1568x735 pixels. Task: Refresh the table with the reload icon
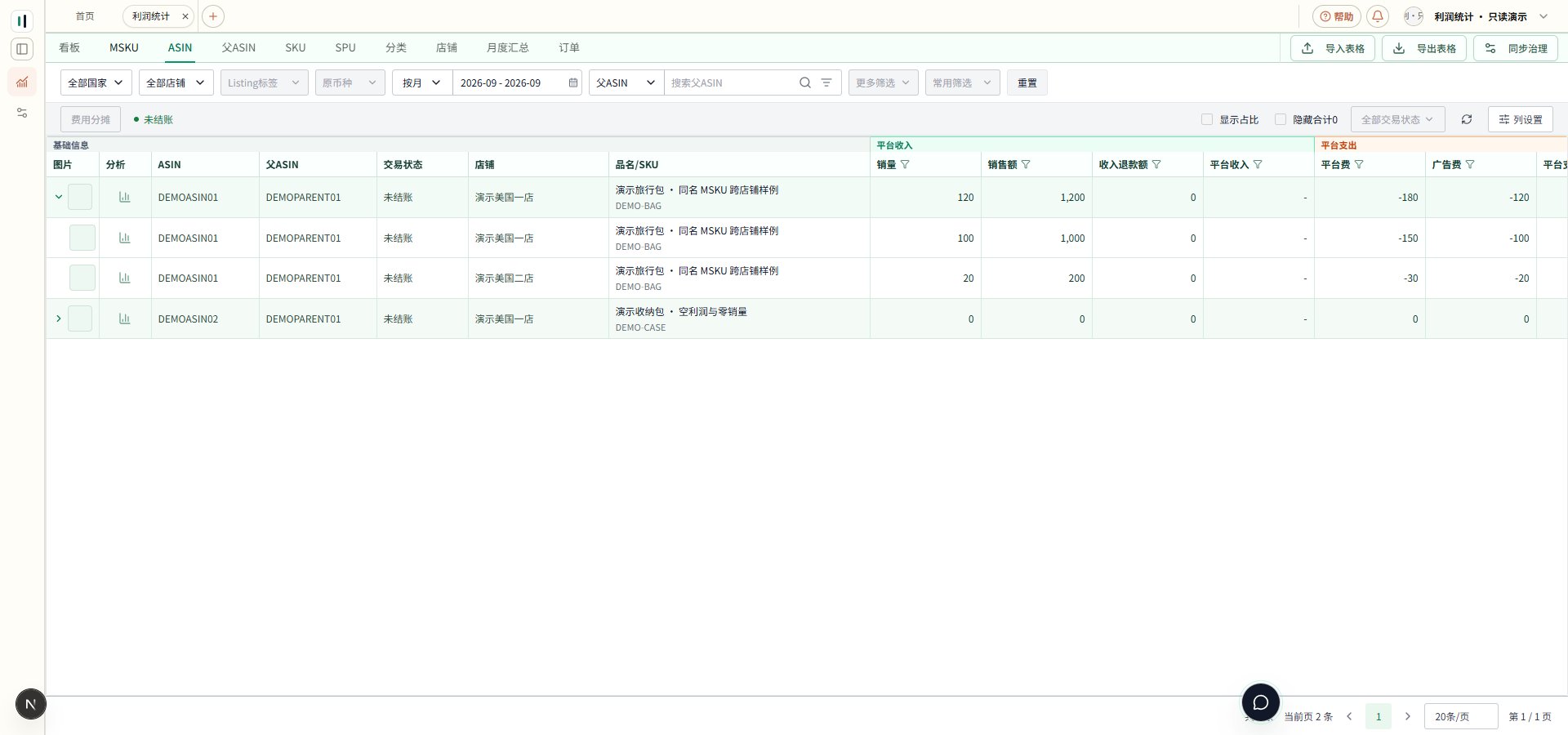click(x=1467, y=119)
